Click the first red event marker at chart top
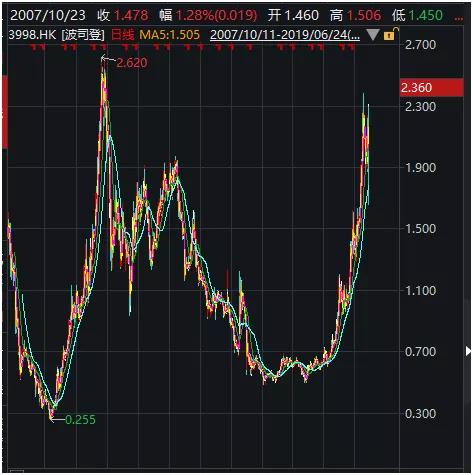Viewport: 473px width, 475px height. click(33, 48)
